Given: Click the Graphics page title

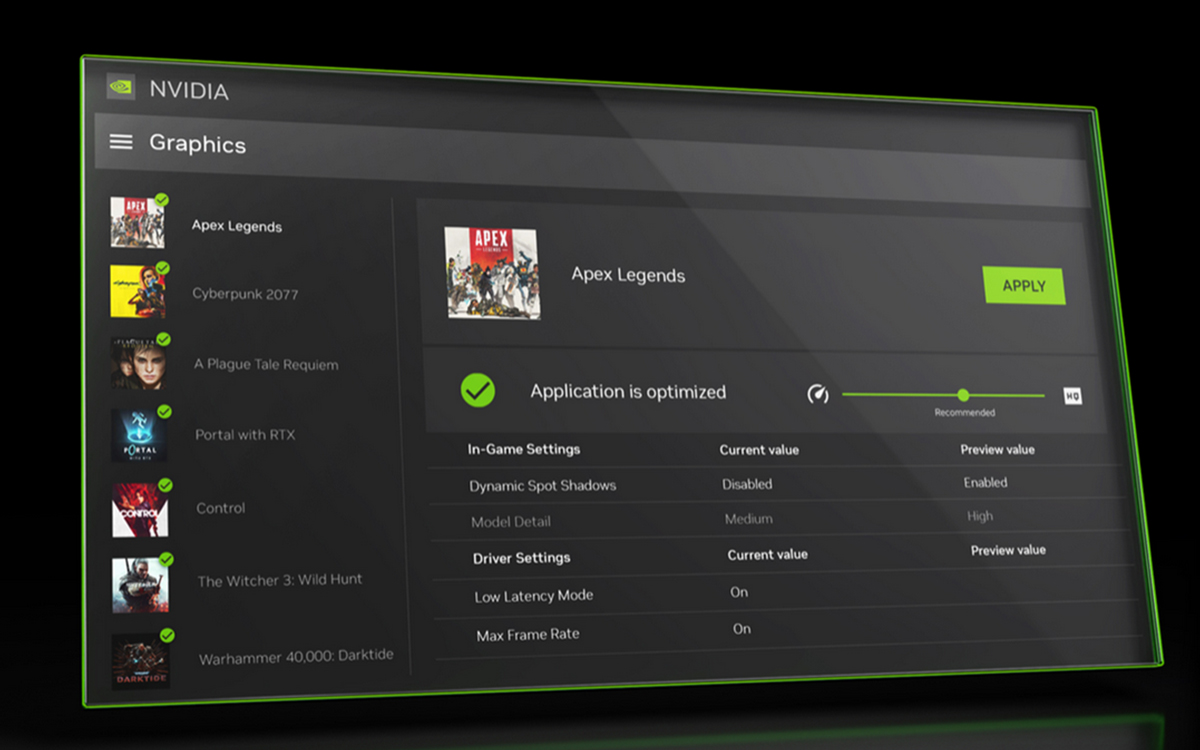Looking at the screenshot, I should [197, 143].
